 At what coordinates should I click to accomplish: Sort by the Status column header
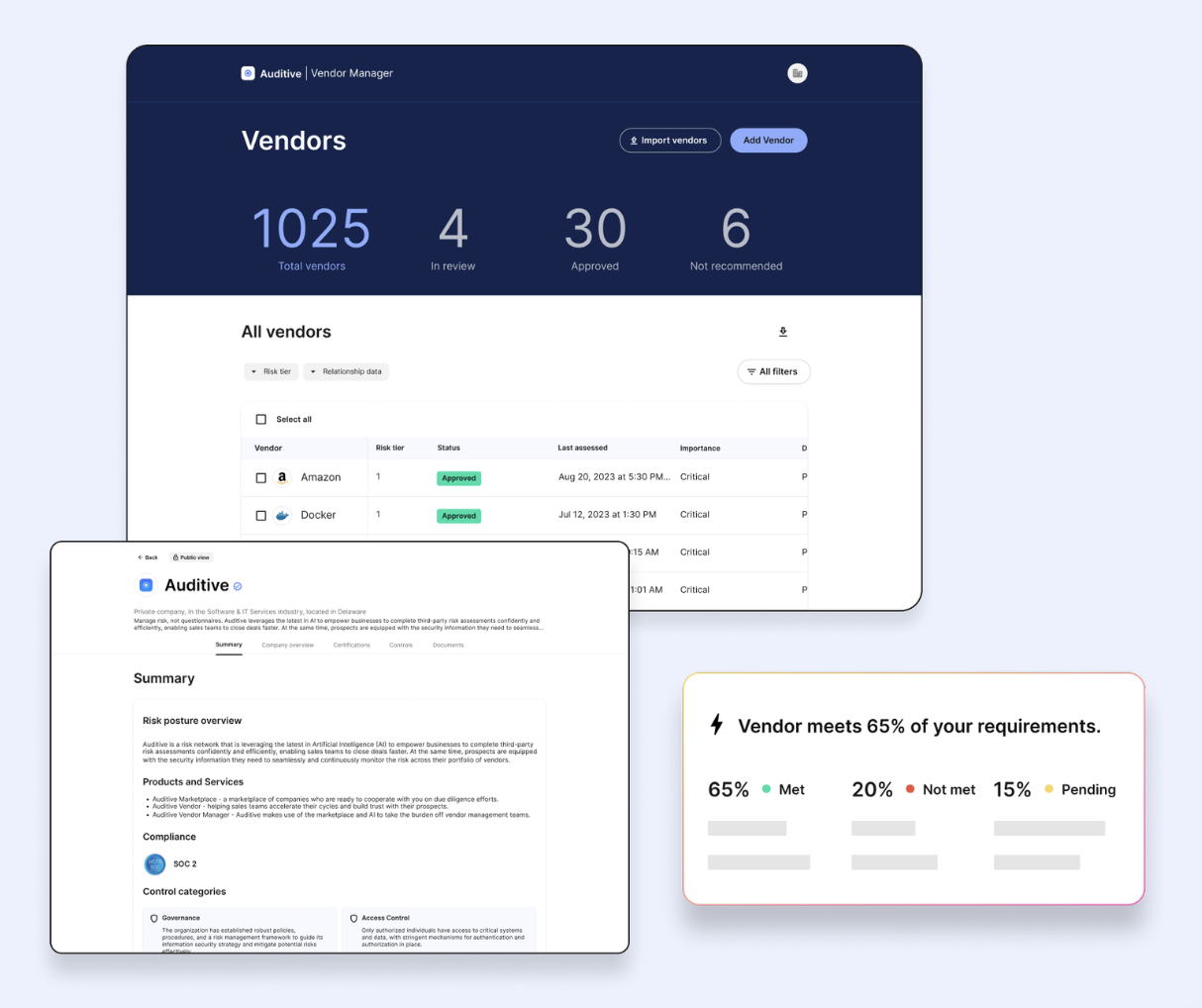(x=449, y=448)
